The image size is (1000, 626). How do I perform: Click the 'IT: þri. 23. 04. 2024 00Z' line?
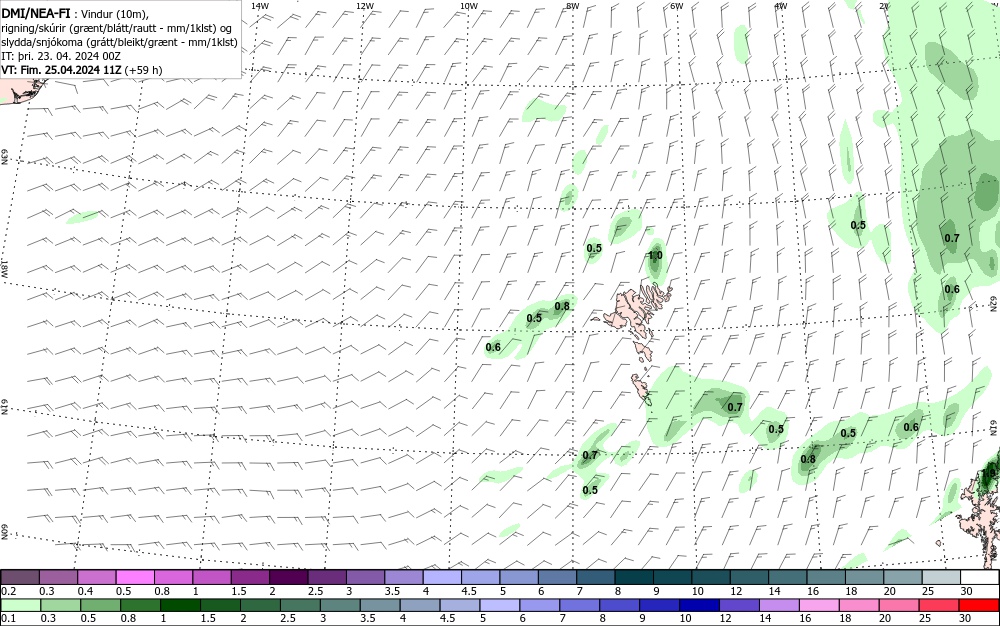tap(61, 56)
